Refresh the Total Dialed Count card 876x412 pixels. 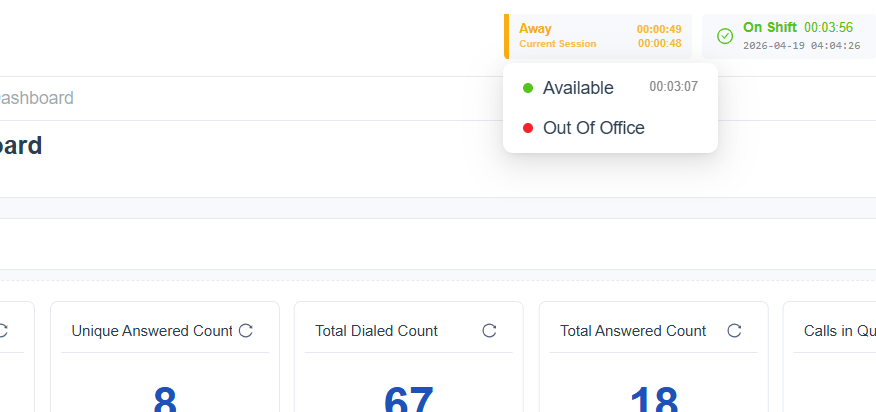tap(489, 331)
